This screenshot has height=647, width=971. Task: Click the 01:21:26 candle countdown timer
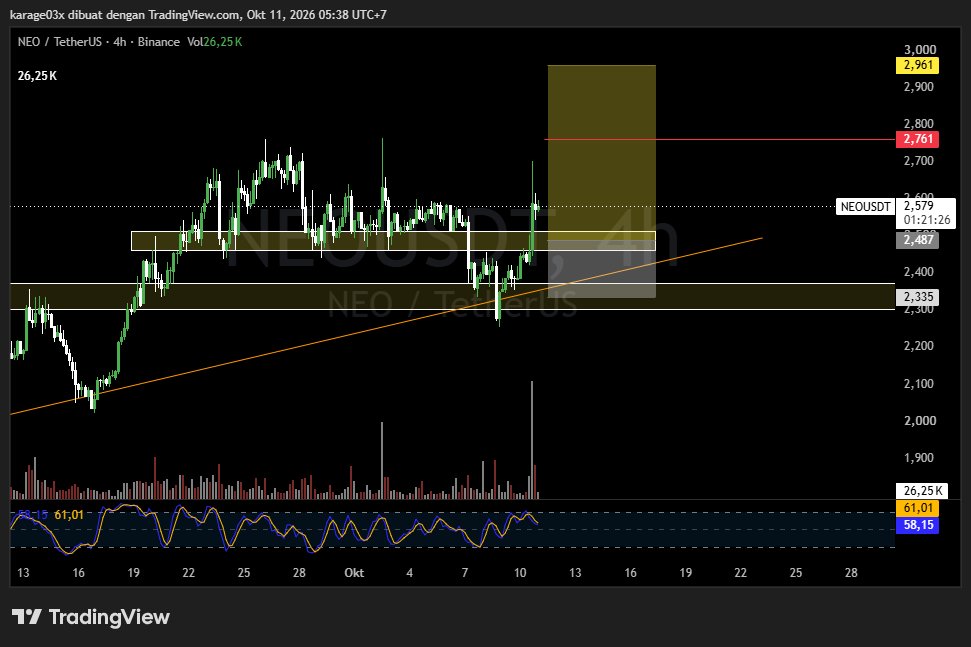tap(926, 220)
